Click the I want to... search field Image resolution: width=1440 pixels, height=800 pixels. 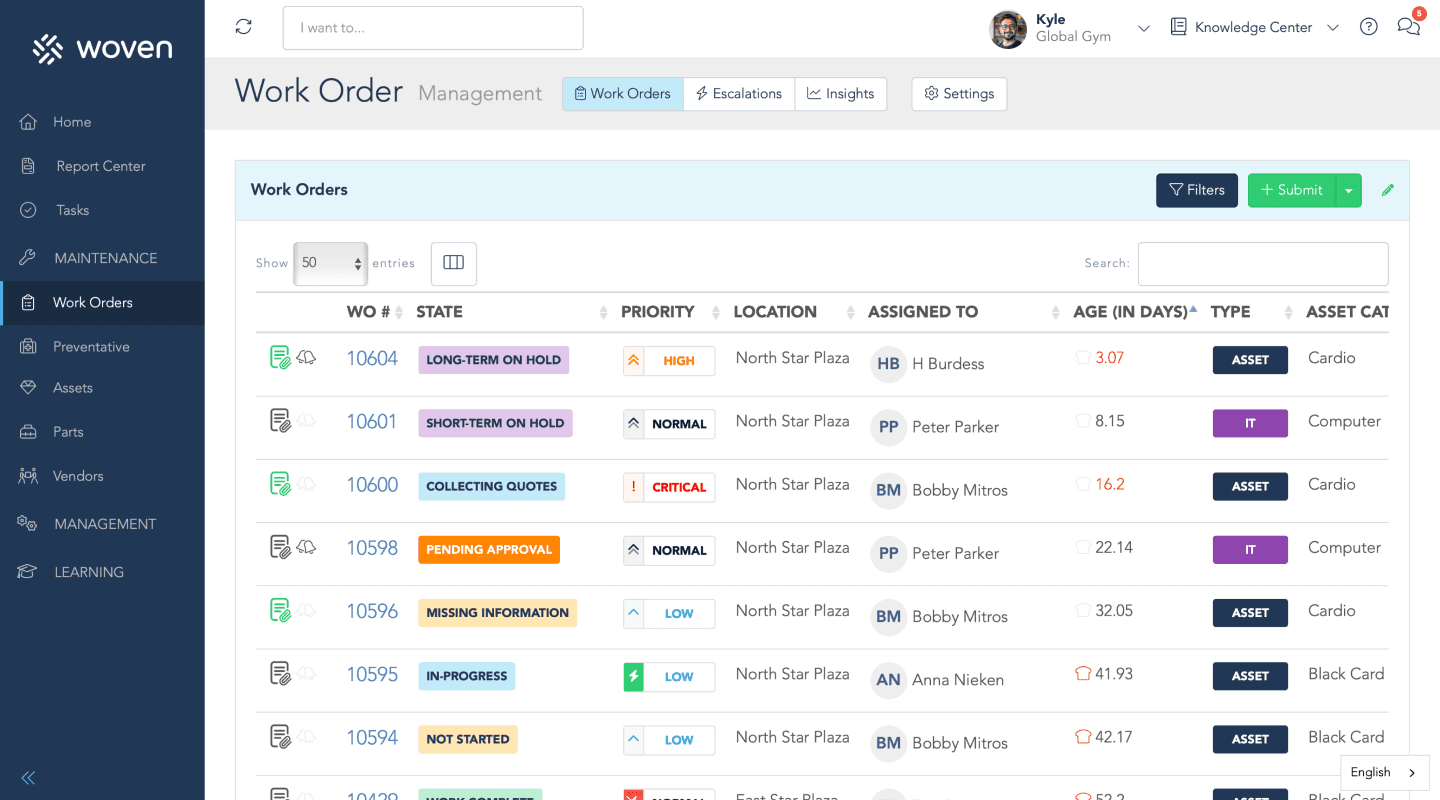pyautogui.click(x=433, y=28)
